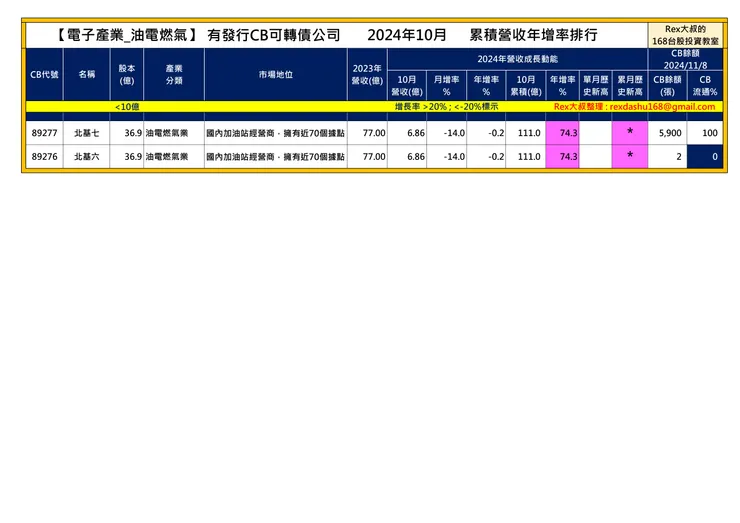
Task: Select the 累月歷史新高 column header
Action: click(x=630, y=86)
